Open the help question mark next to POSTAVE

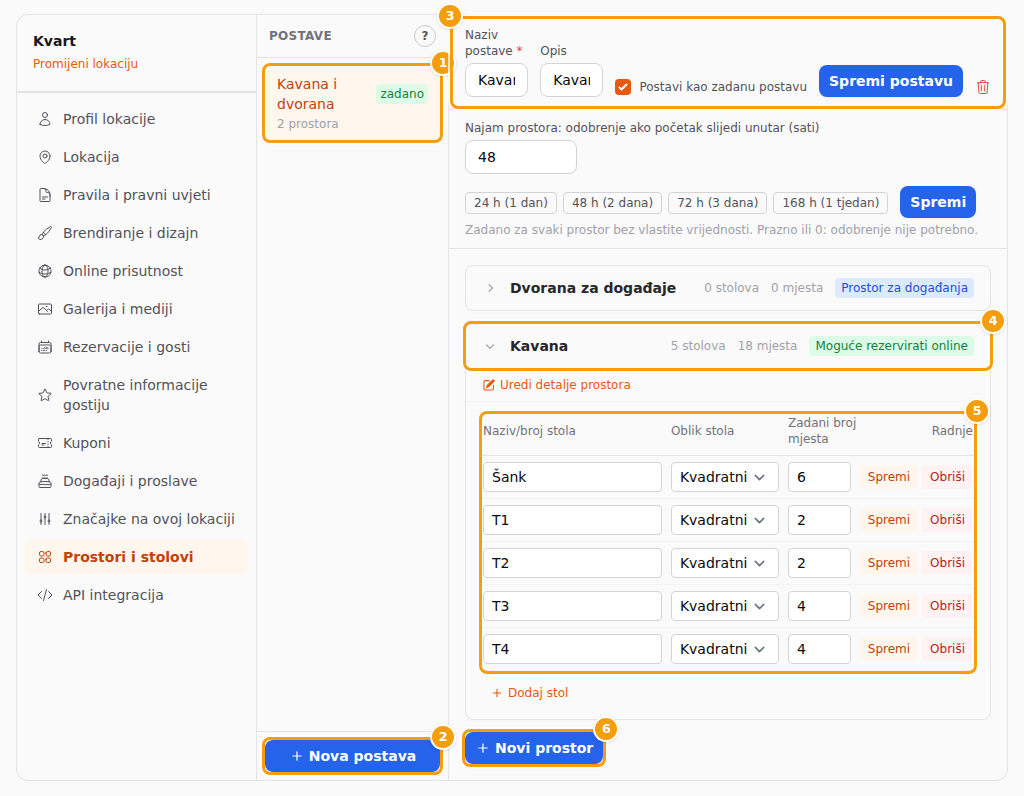pyautogui.click(x=424, y=36)
